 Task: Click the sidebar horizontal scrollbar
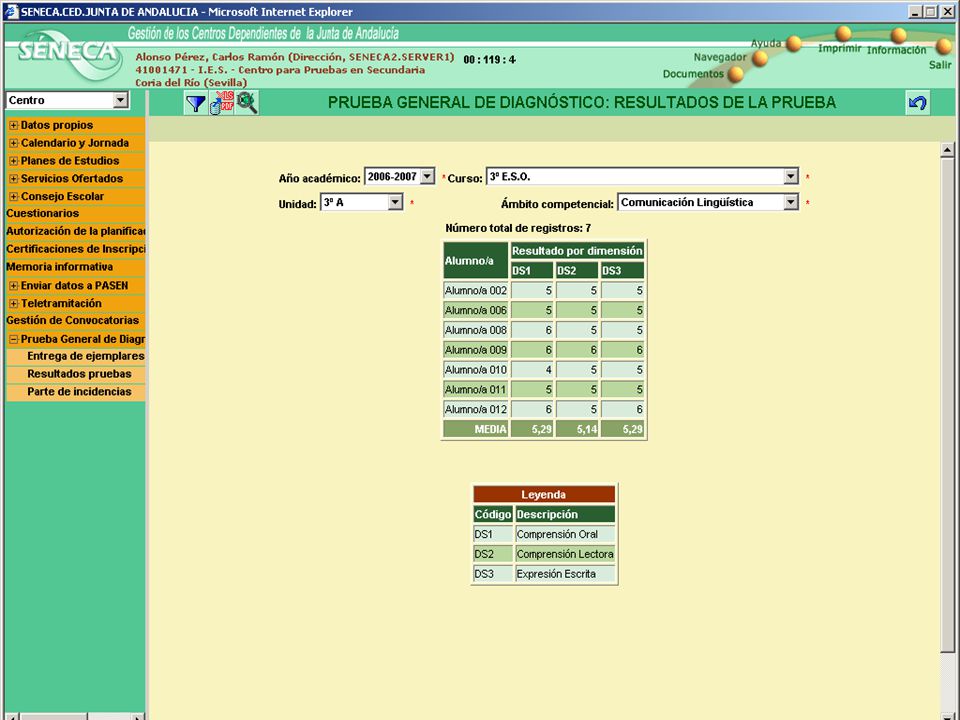(55, 716)
